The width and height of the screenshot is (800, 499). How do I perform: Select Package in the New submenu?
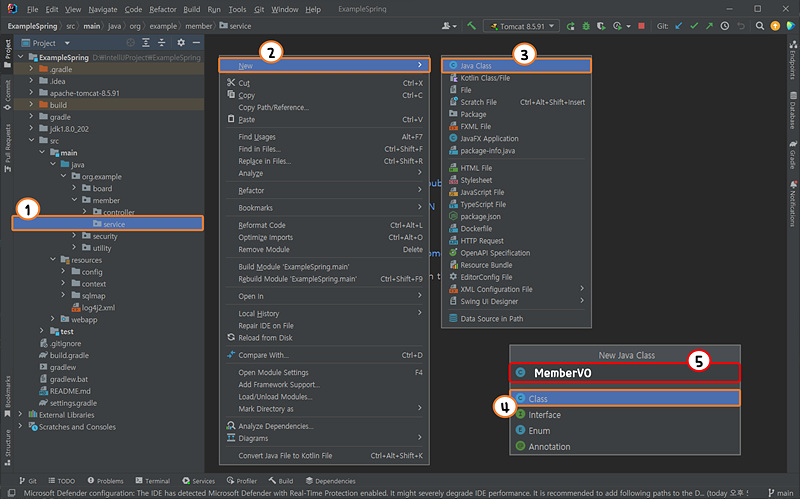[516, 114]
